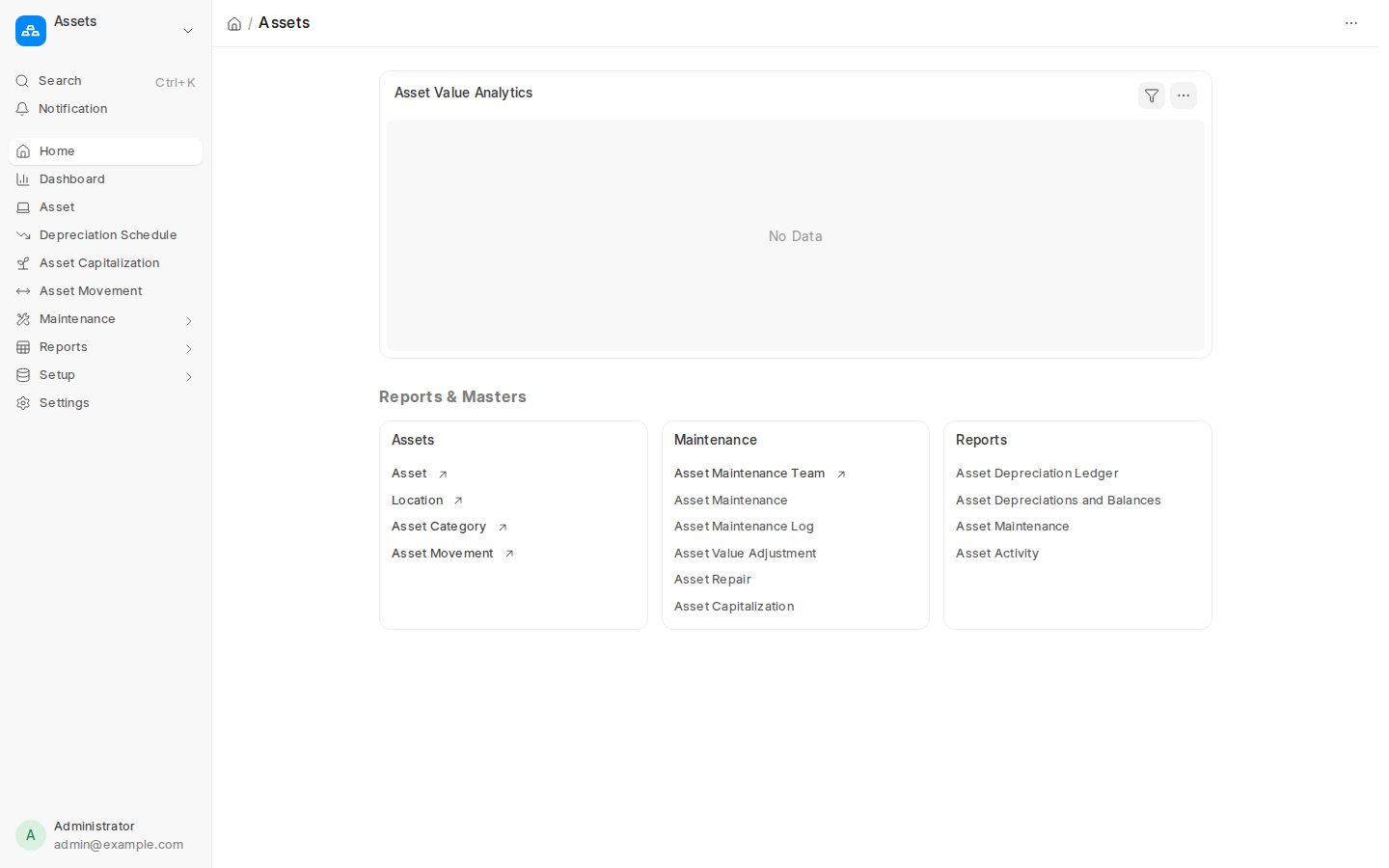Image resolution: width=1389 pixels, height=868 pixels.
Task: Click the Asset Capitalization sidebar icon
Action: coord(23,263)
